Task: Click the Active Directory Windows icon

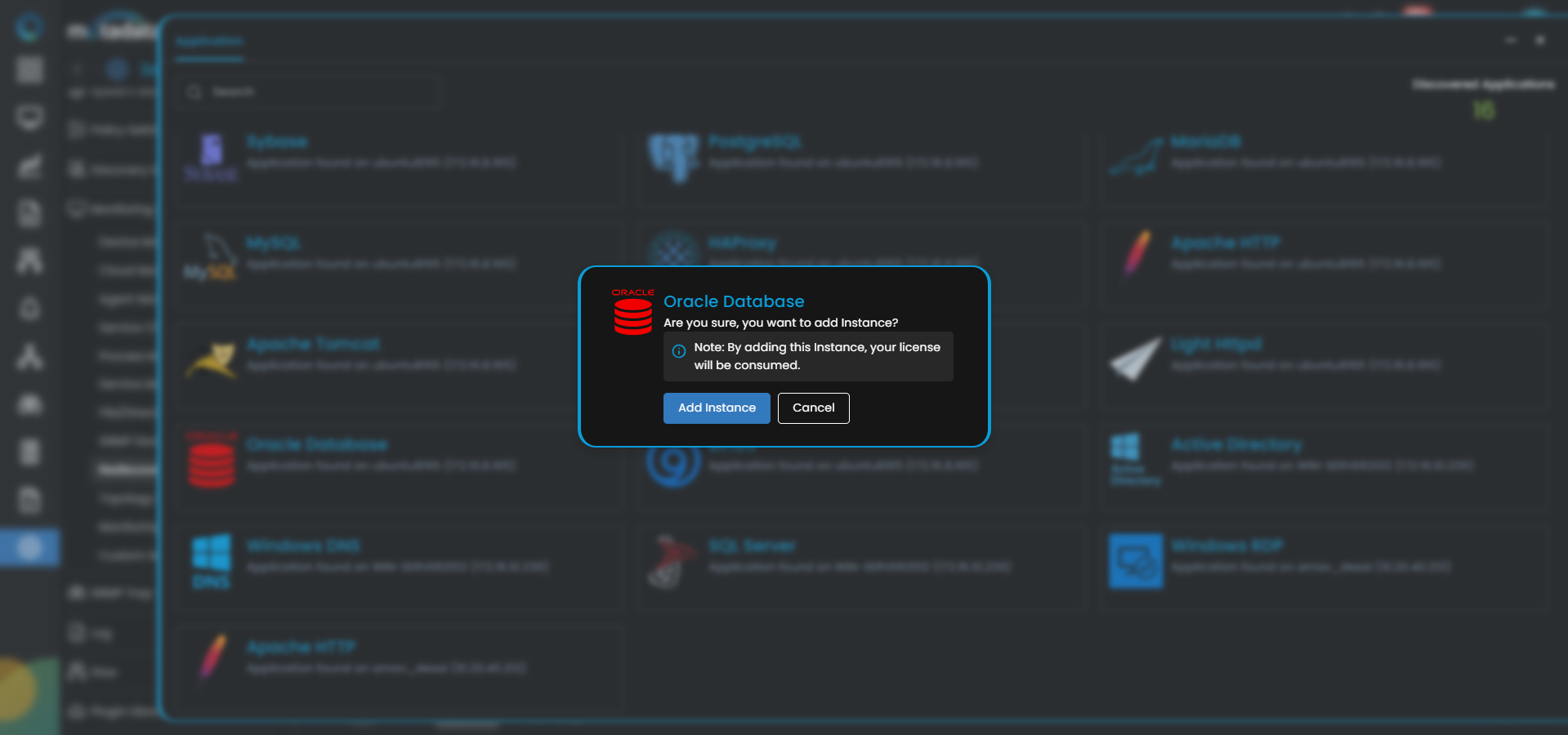Action: pos(1136,460)
